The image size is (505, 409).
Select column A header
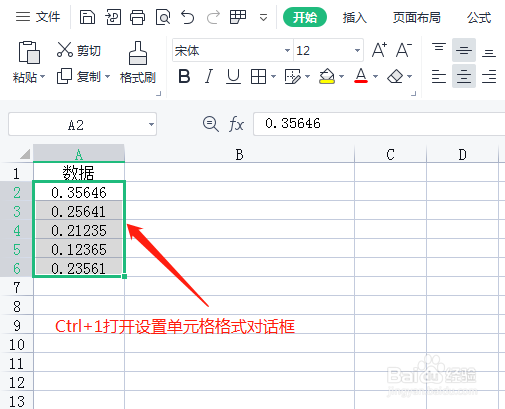(x=79, y=154)
